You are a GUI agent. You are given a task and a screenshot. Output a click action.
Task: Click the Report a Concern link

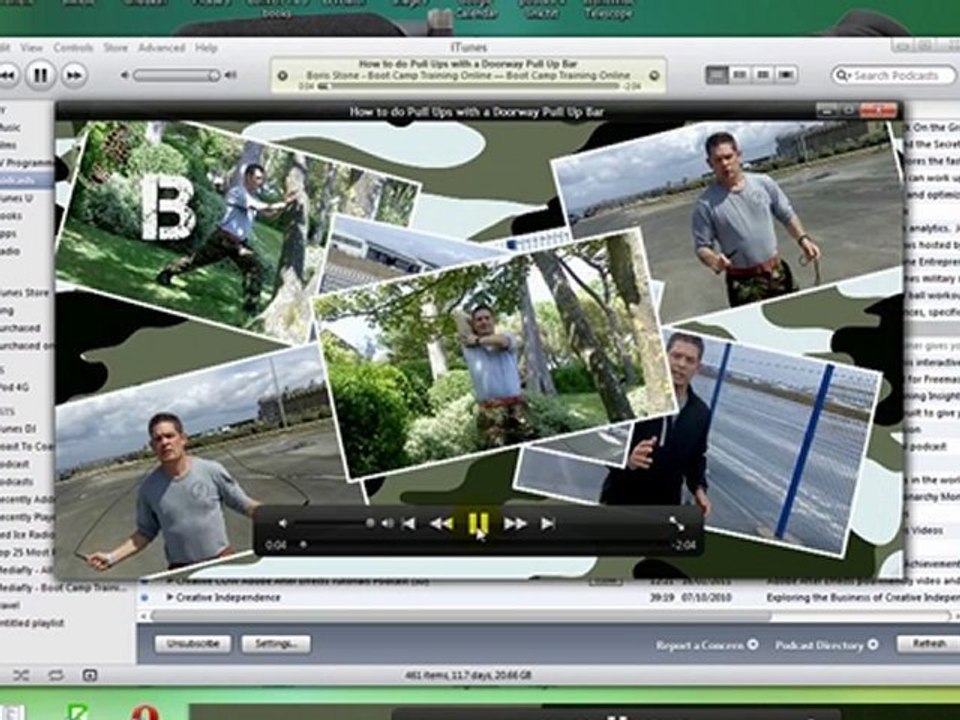707,645
